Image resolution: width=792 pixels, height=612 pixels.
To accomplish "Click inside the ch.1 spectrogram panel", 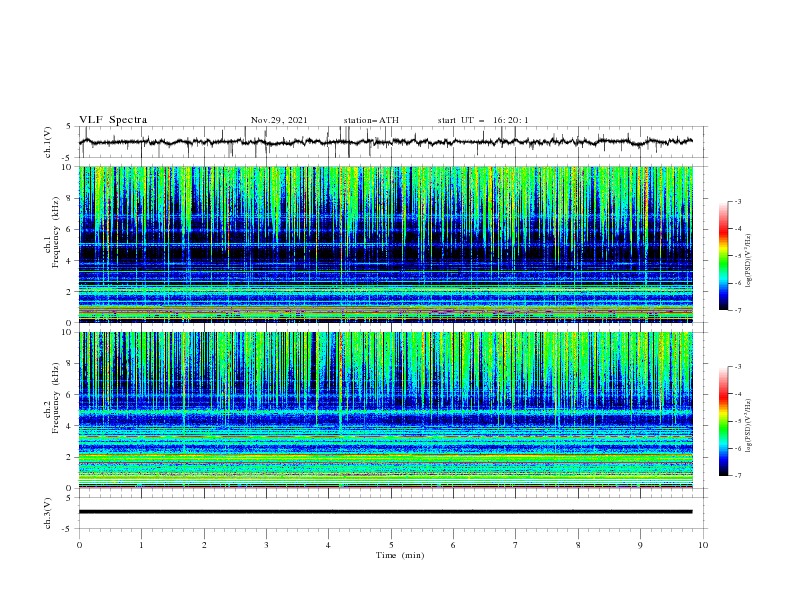I will point(386,244).
